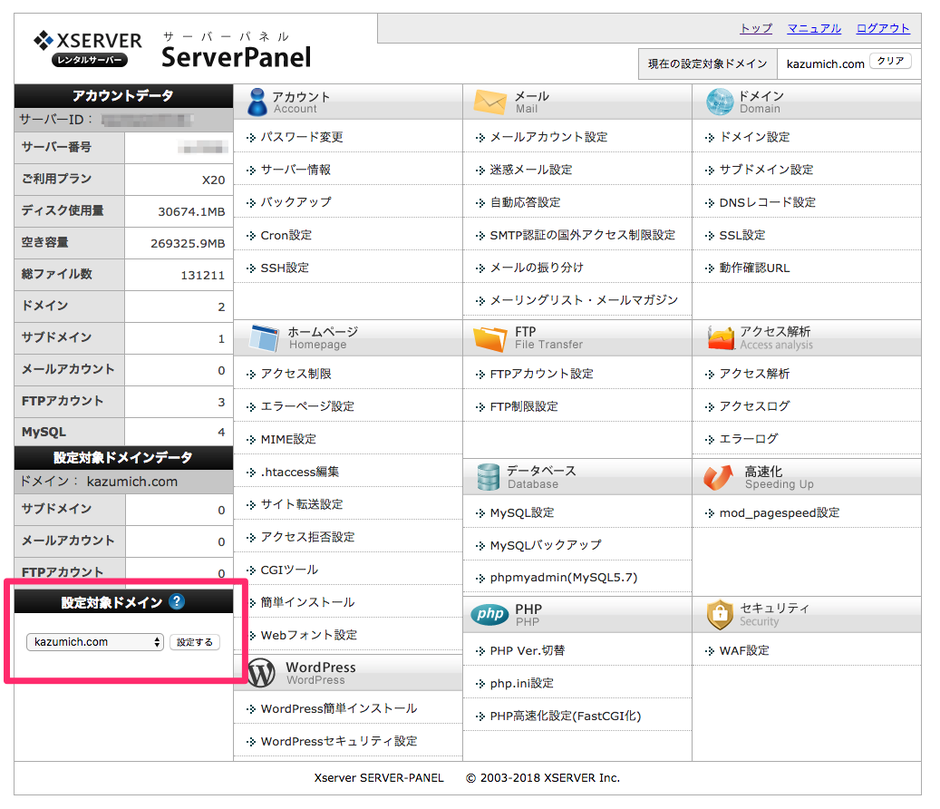This screenshot has width=940, height=809.
Task: Click the PHP logo icon
Action: tap(490, 614)
